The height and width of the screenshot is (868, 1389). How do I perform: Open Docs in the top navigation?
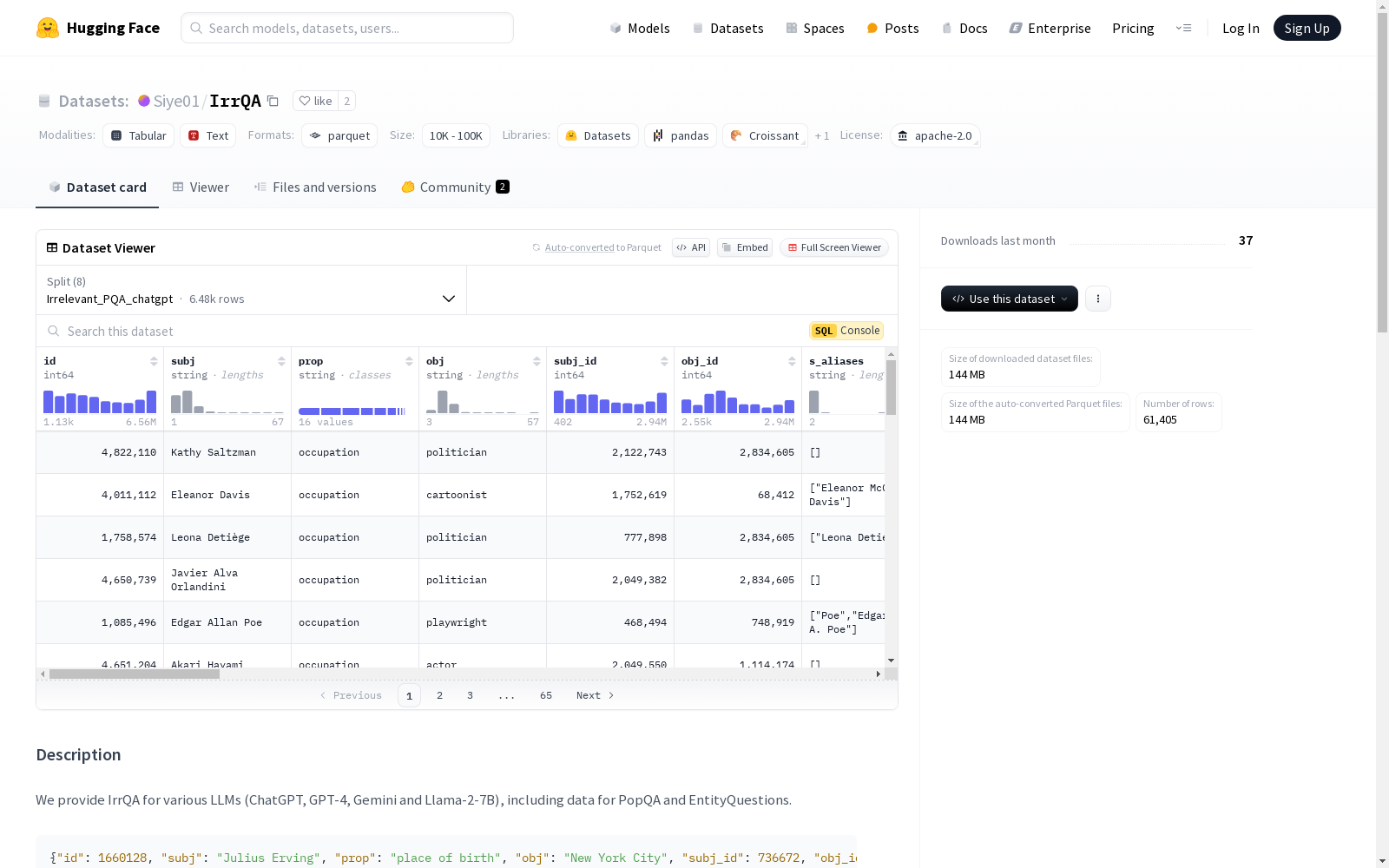pos(964,28)
